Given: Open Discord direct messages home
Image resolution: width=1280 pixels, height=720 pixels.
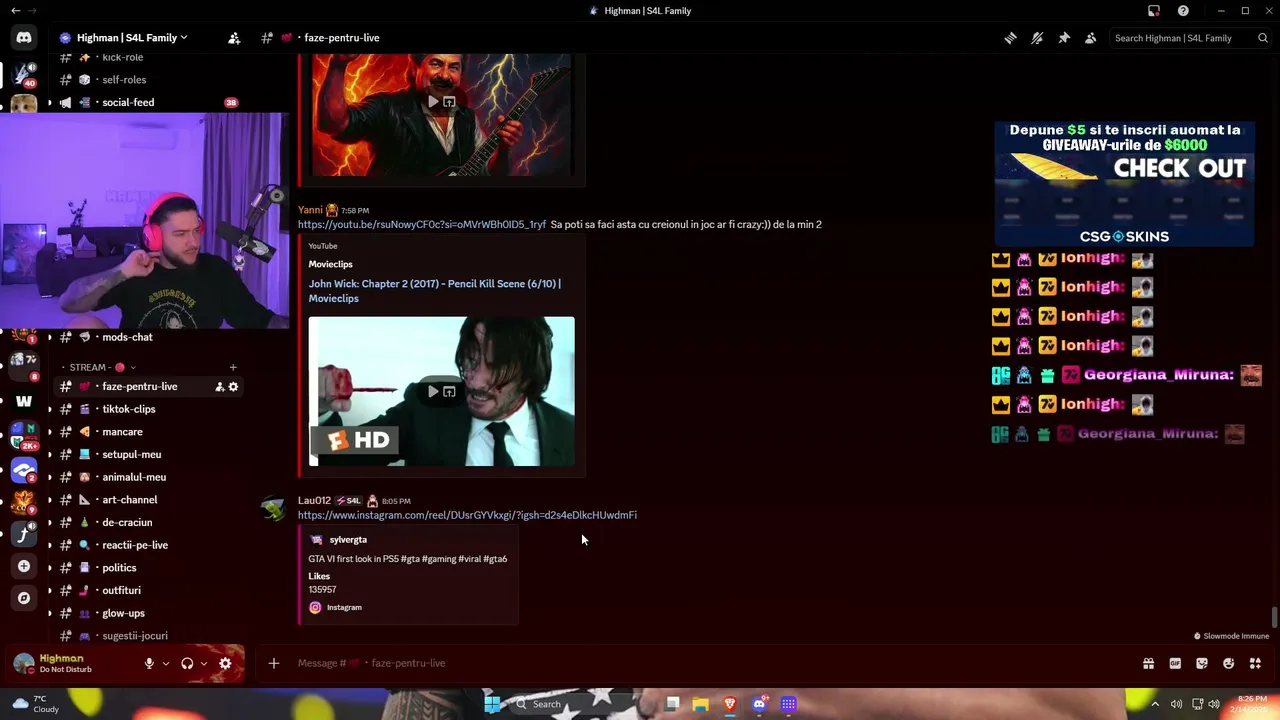Looking at the screenshot, I should pyautogui.click(x=24, y=38).
